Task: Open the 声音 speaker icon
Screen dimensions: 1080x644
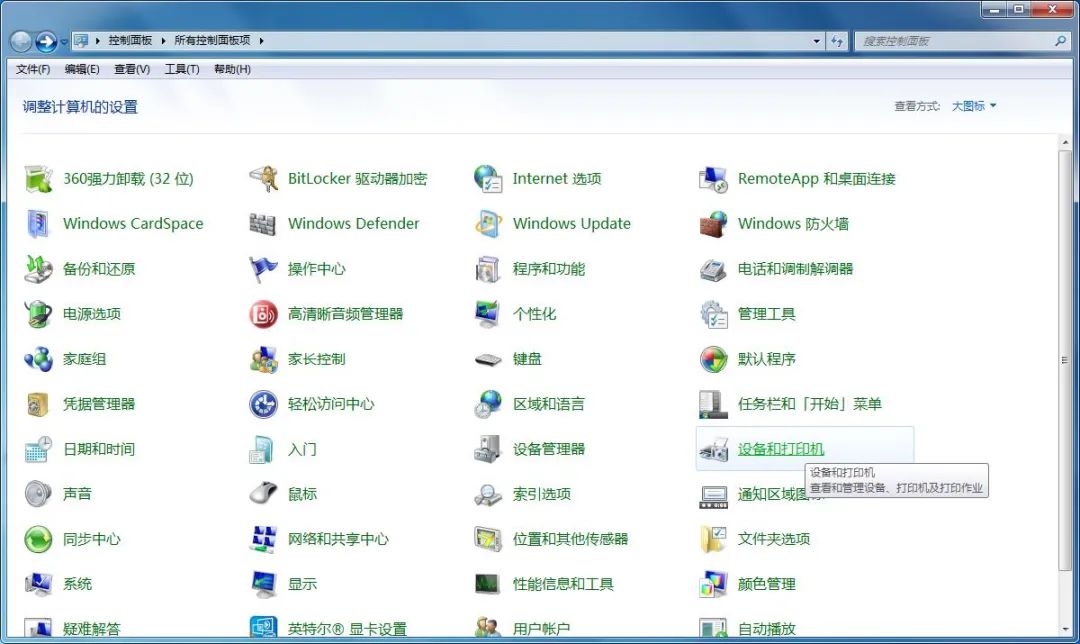Action: (x=39, y=494)
